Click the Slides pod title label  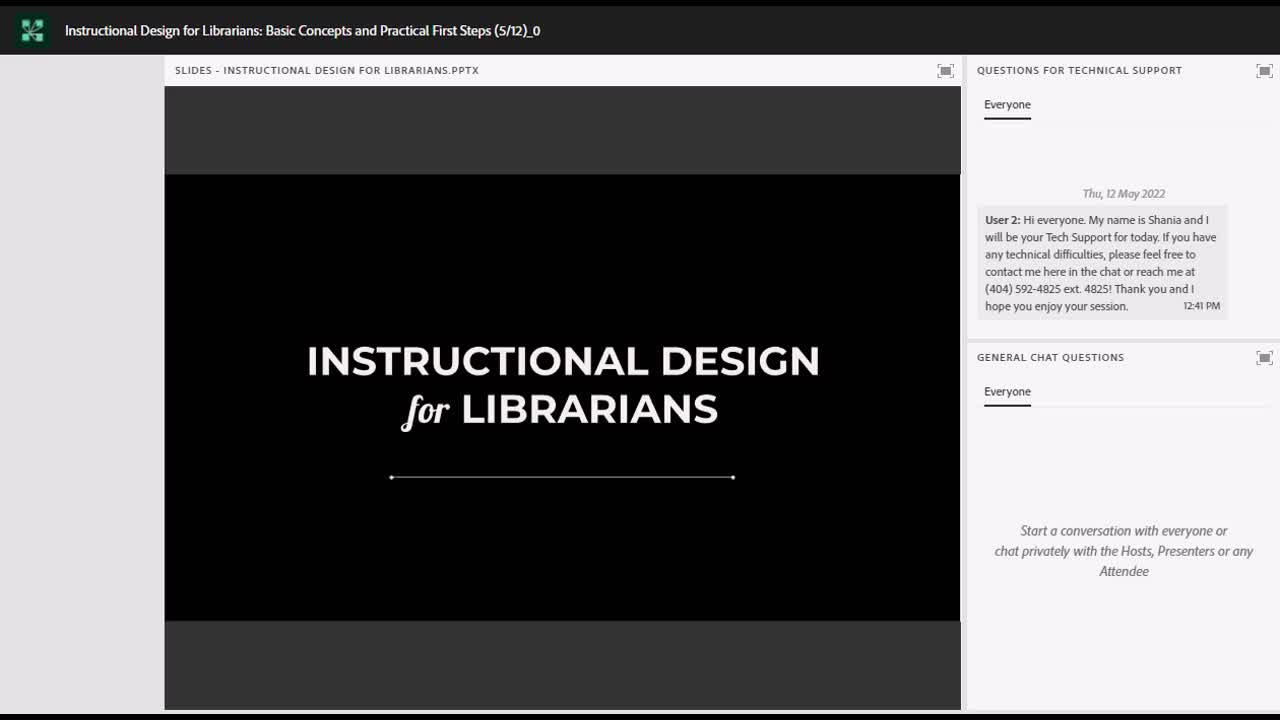tap(327, 70)
